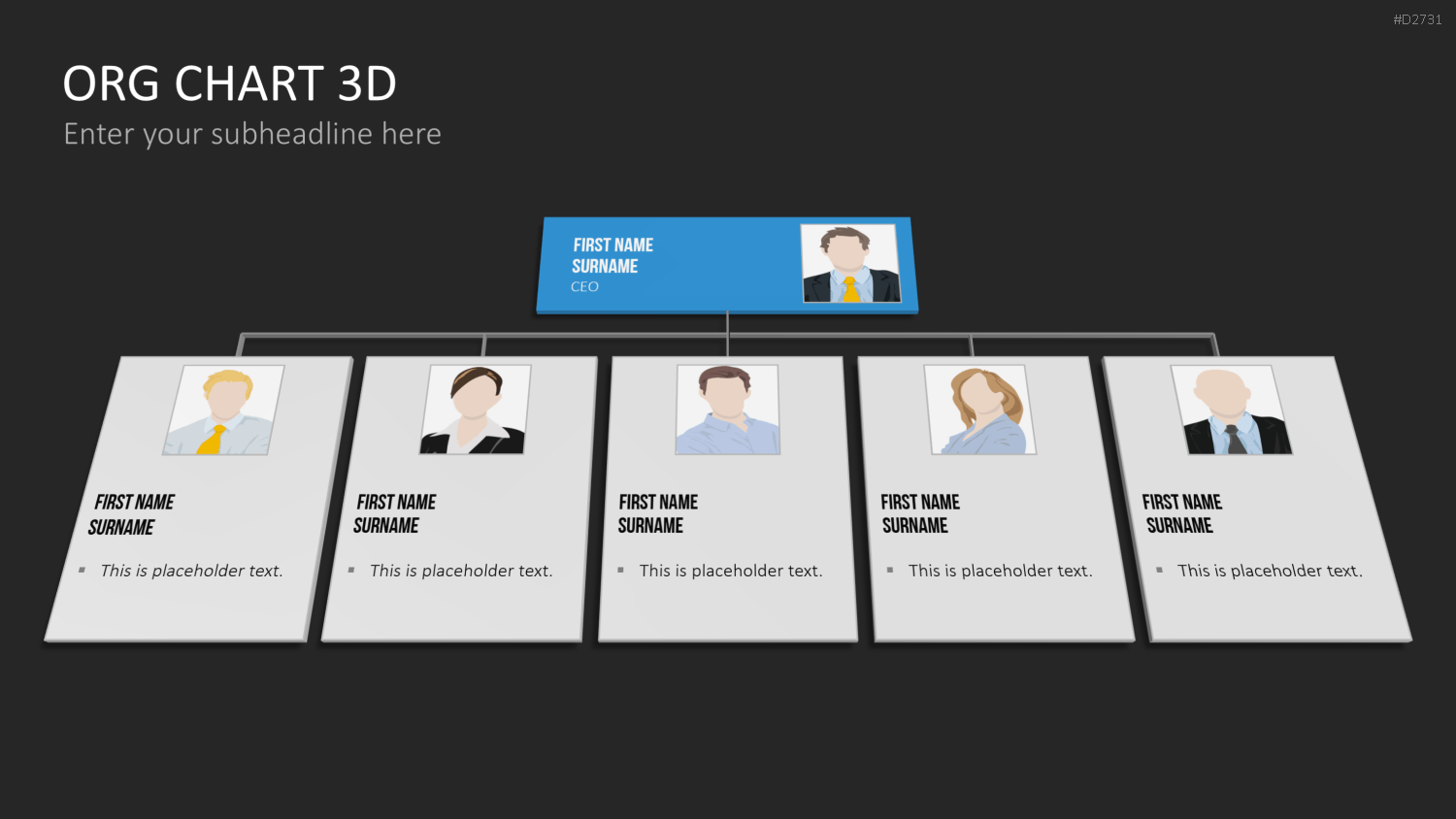Select the CEO portrait with yellow tie
The width and height of the screenshot is (1456, 819).
point(850,264)
